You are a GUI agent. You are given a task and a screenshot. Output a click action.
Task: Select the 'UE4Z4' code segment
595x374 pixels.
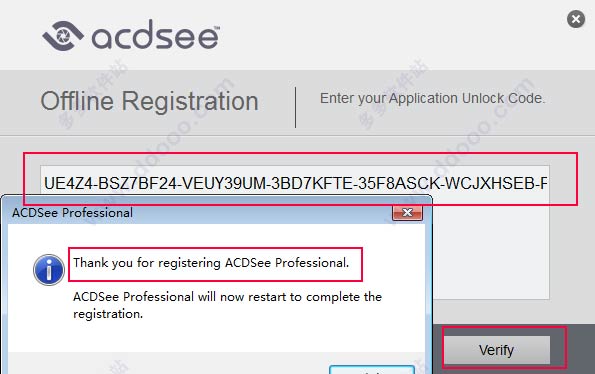[x=68, y=184]
